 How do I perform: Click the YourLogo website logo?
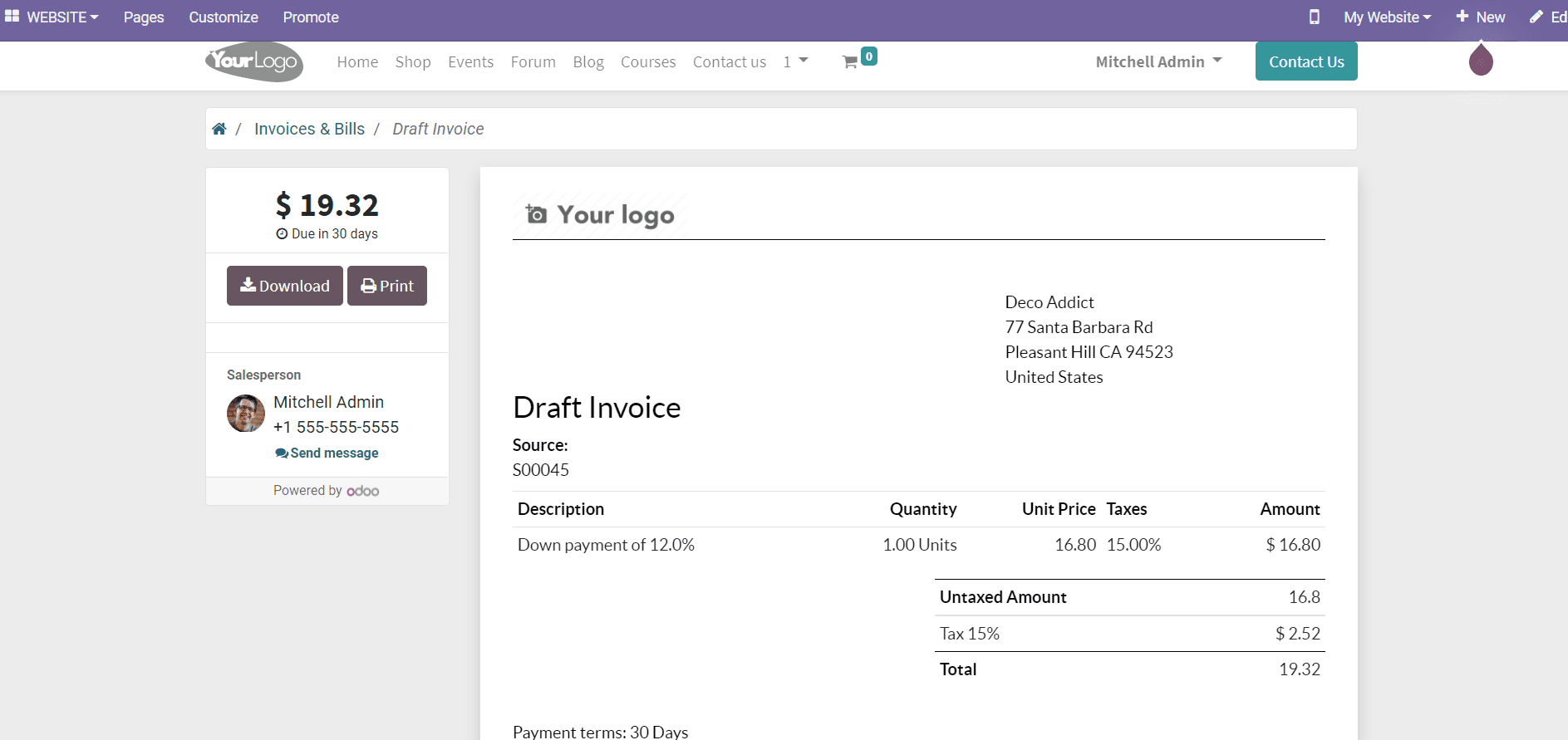[254, 62]
